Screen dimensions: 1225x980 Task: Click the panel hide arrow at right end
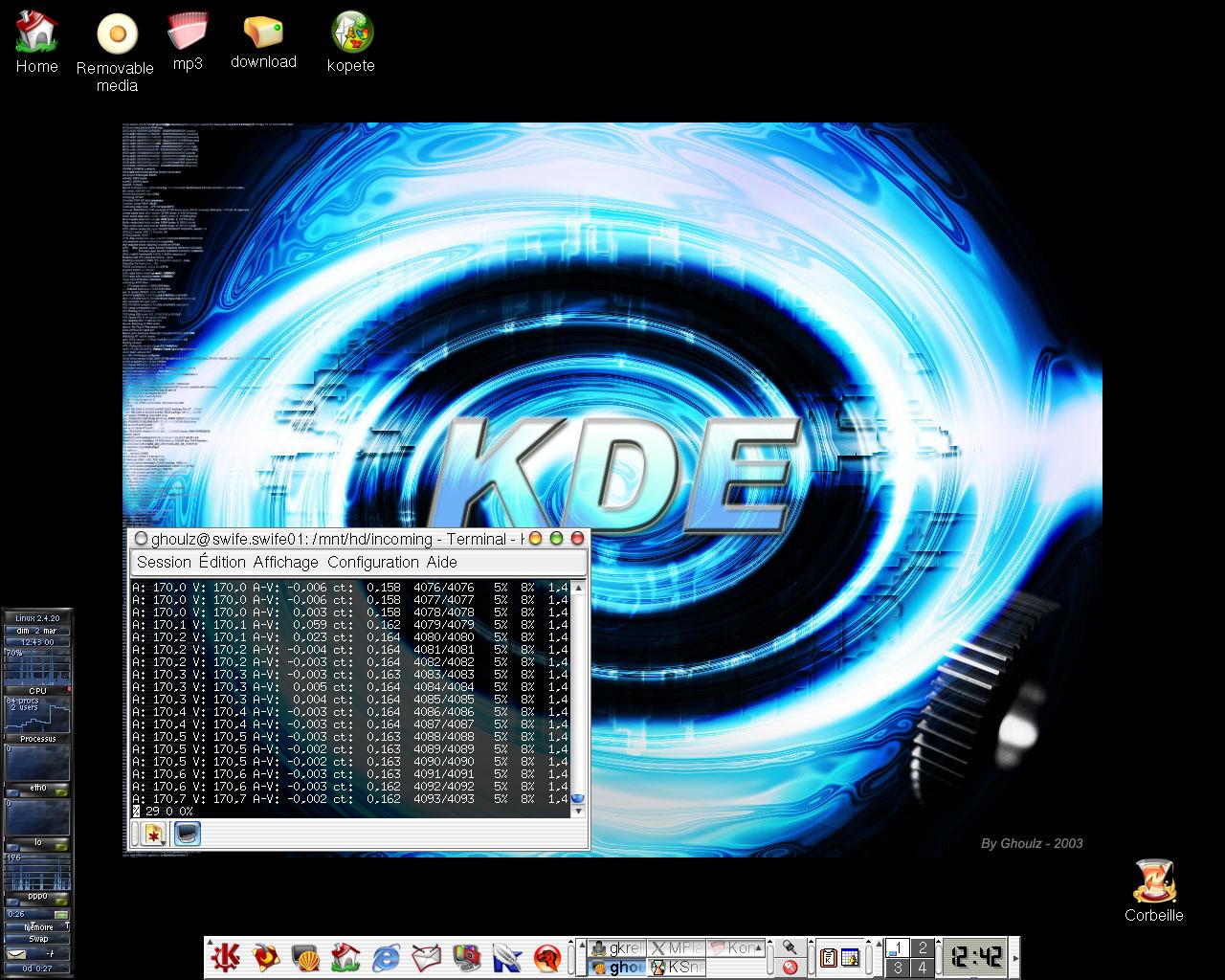(x=1015, y=958)
